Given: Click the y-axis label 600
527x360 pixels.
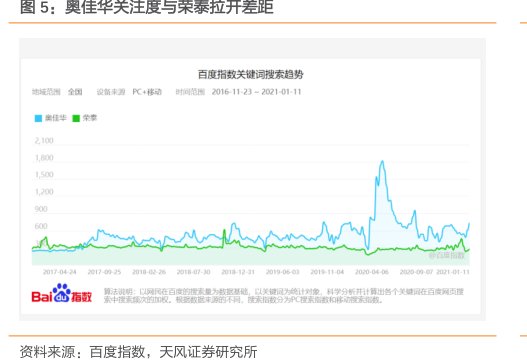Looking at the screenshot, I should [x=41, y=226].
